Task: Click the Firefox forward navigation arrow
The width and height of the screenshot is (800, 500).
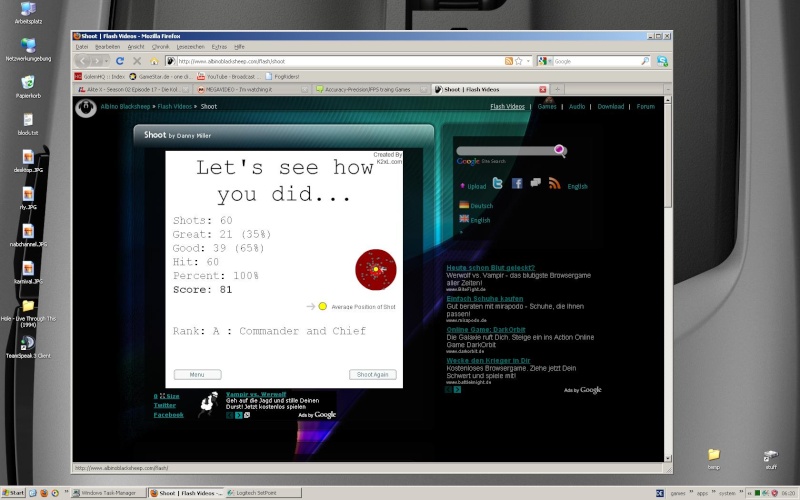Action: (x=96, y=61)
